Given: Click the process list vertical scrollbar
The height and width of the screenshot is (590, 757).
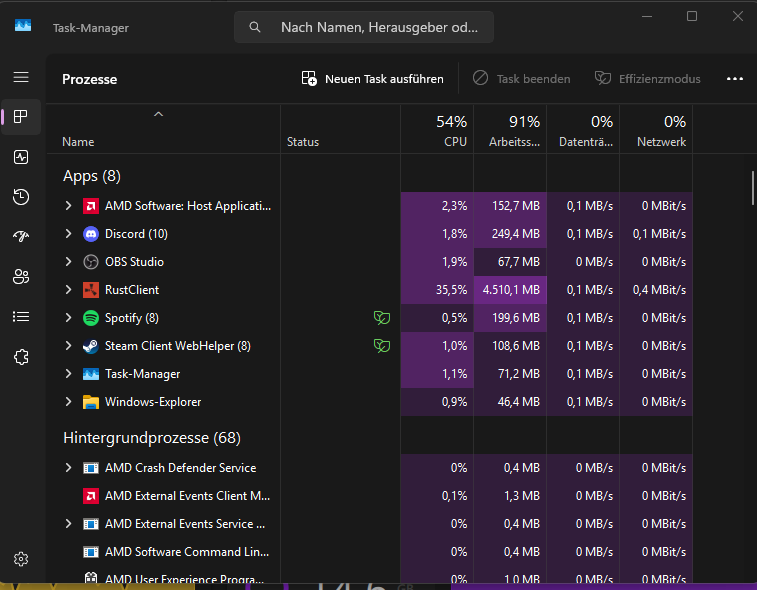Looking at the screenshot, I should coord(753,188).
